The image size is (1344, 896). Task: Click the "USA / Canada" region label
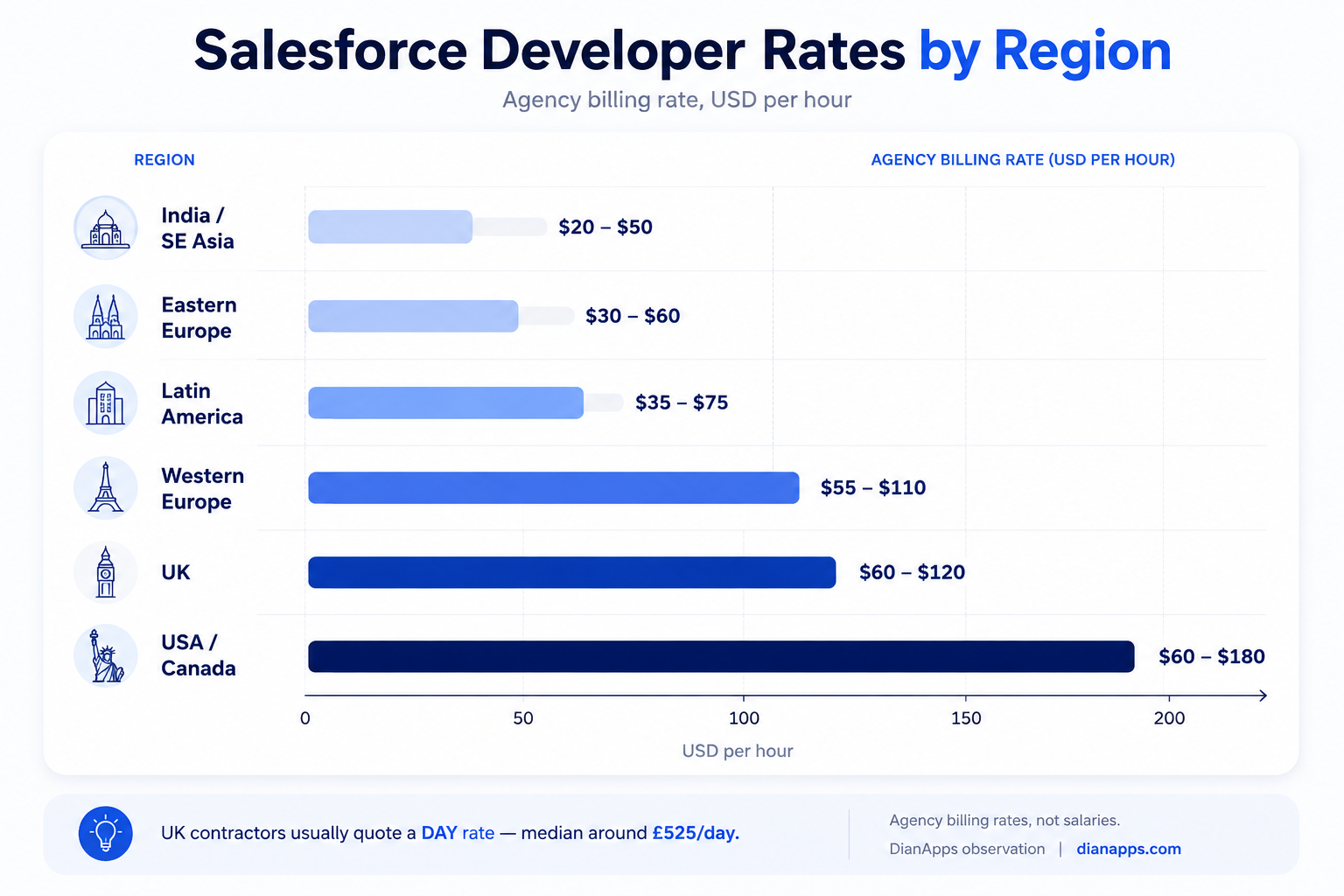199,655
